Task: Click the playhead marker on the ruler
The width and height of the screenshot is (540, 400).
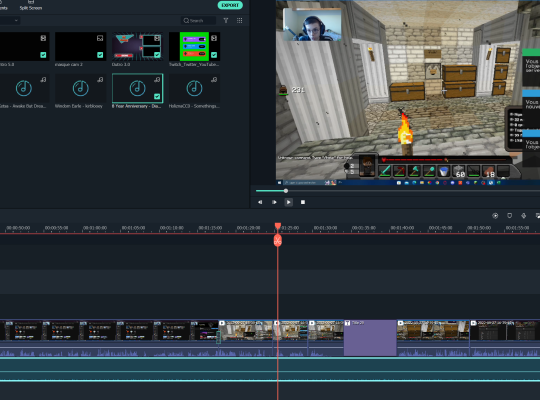Action: point(278,226)
